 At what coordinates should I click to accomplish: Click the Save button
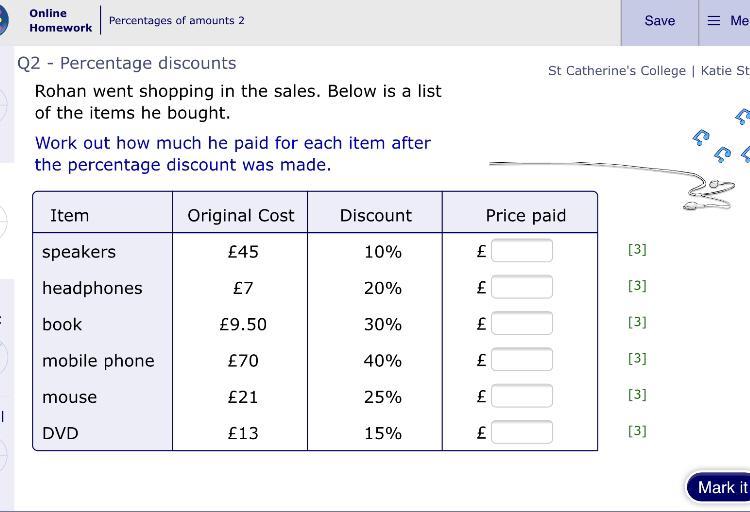(x=659, y=21)
